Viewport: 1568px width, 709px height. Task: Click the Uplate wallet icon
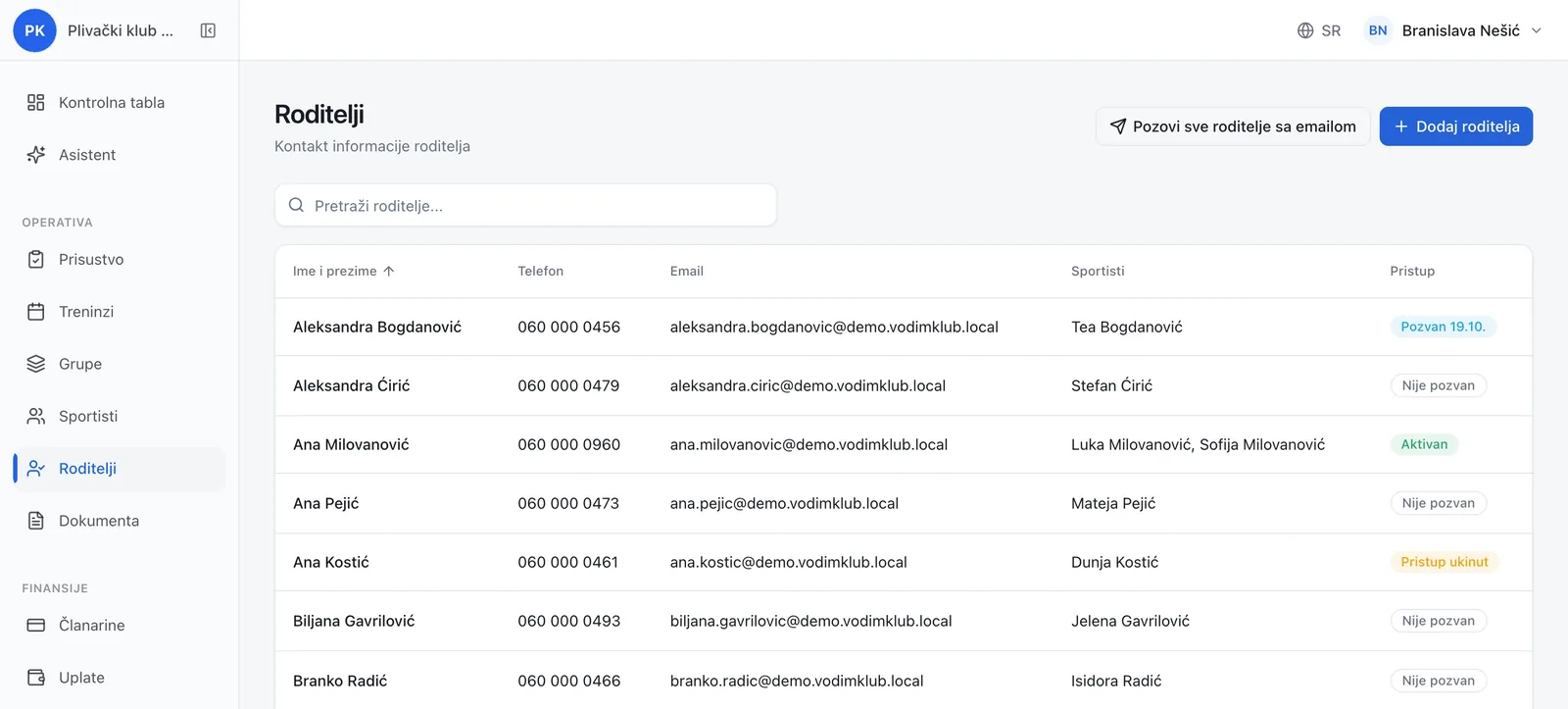tap(36, 678)
